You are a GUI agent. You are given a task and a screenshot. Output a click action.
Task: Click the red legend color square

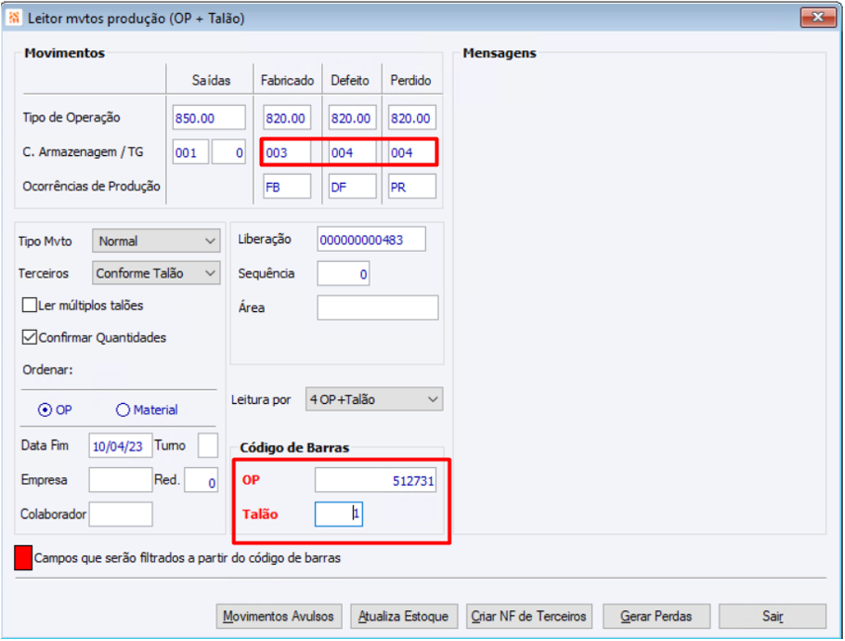23,558
